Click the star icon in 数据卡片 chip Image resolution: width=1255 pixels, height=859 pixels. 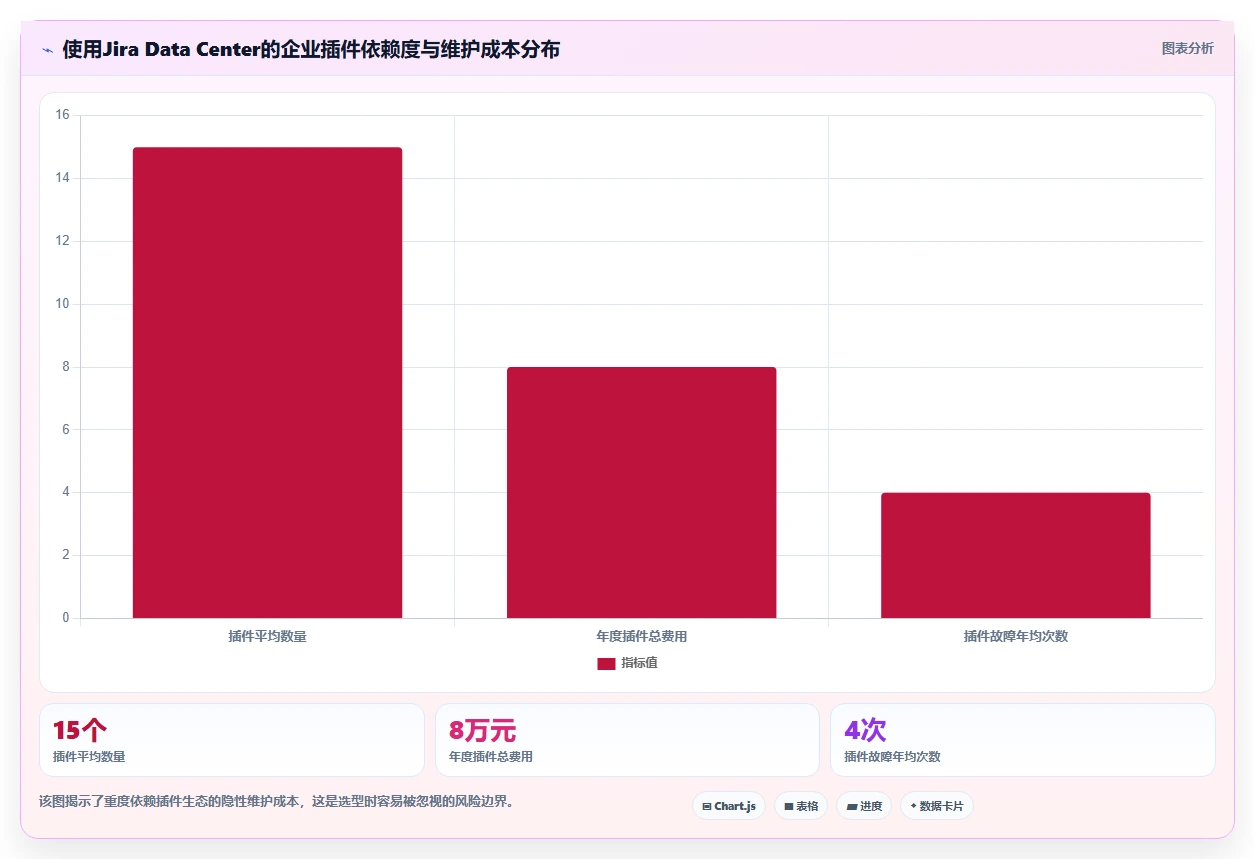(x=914, y=806)
